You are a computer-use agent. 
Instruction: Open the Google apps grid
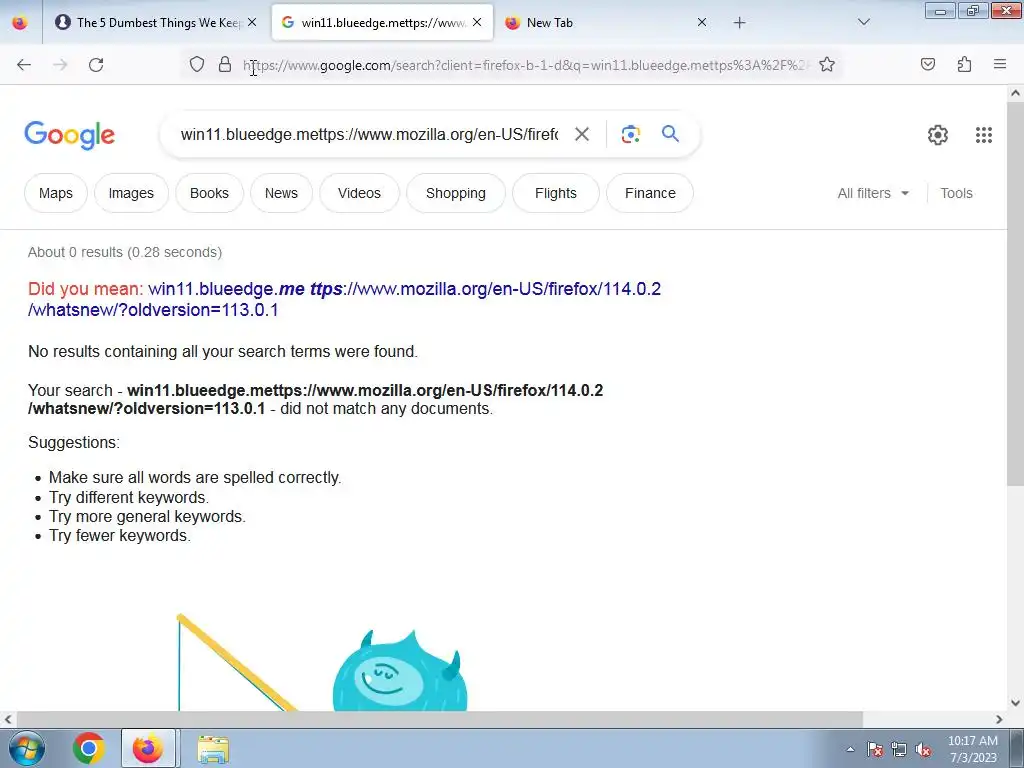click(984, 135)
